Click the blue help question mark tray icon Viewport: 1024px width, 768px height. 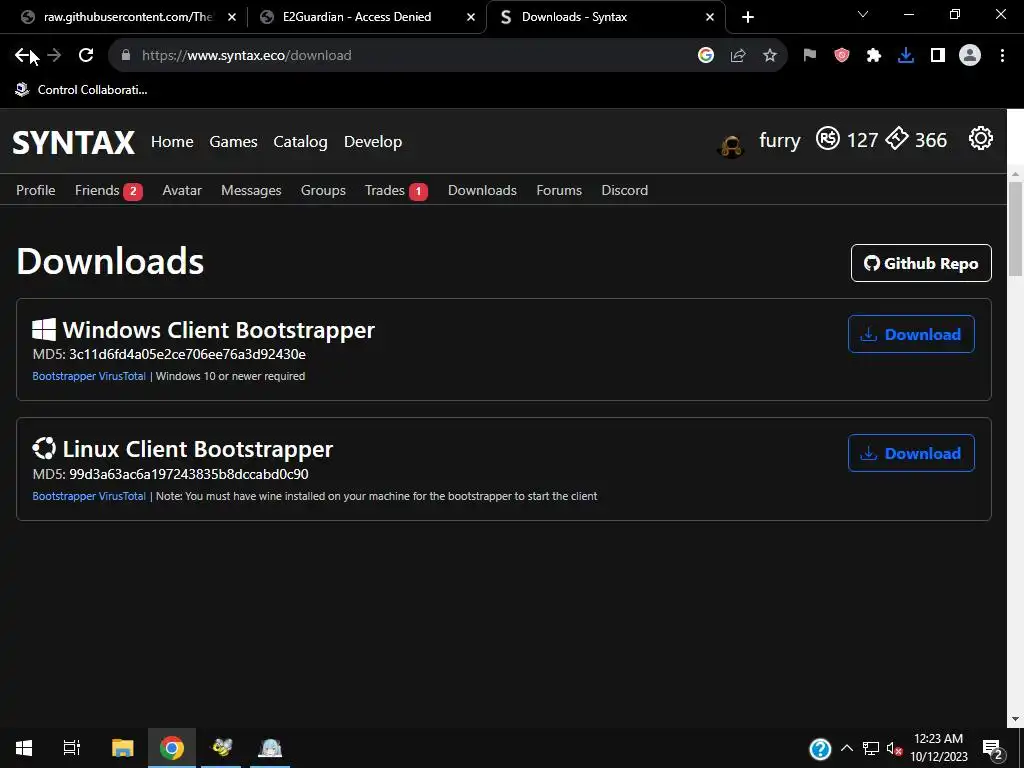click(820, 749)
